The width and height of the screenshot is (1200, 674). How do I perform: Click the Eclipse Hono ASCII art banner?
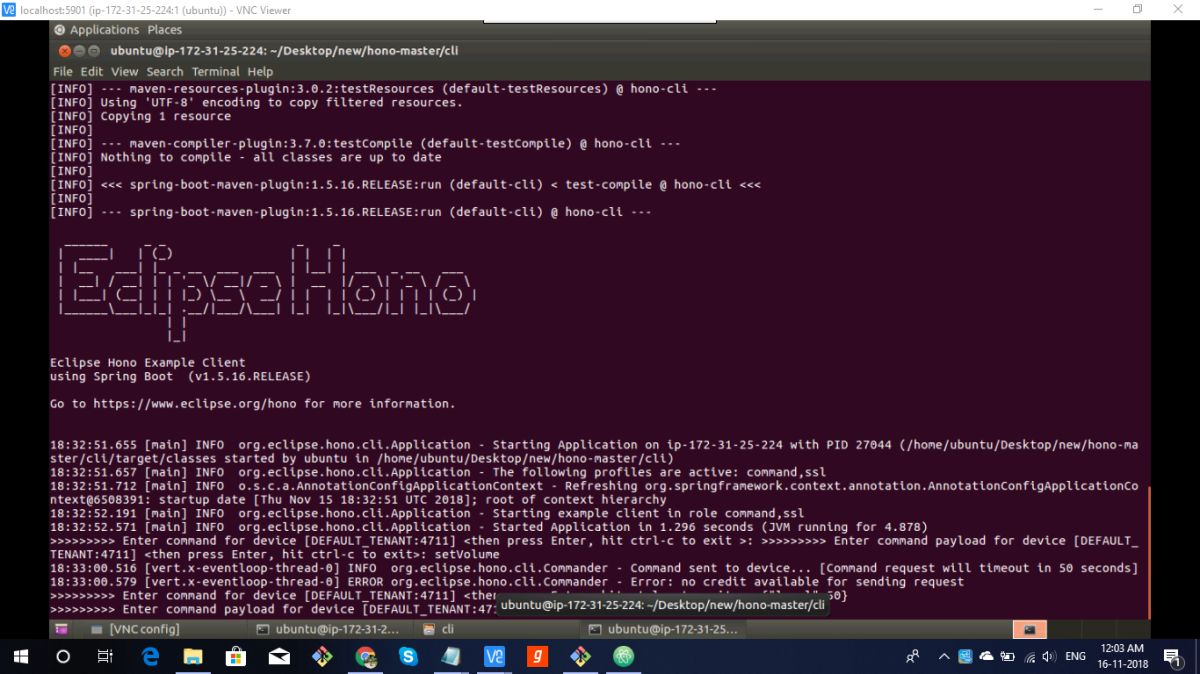(x=265, y=291)
